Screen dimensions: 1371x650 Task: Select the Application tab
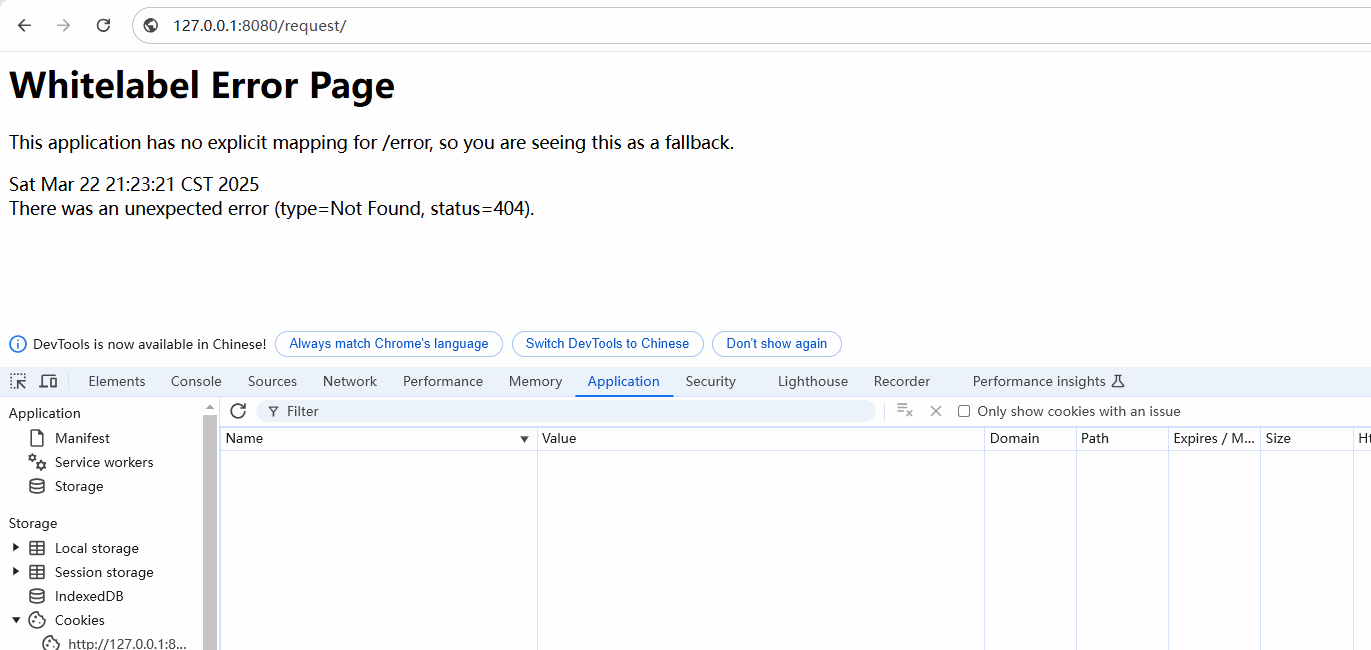(624, 381)
